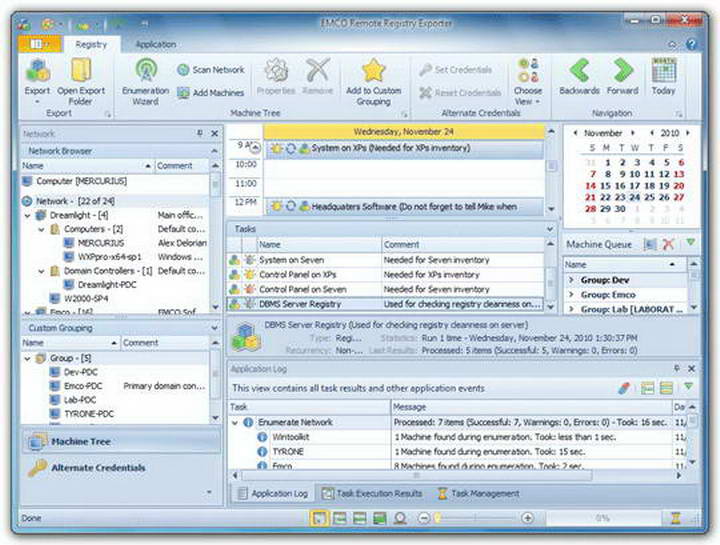Switch to Alternate Credentials pane
Screen dimensions: 720x545
click(121, 468)
